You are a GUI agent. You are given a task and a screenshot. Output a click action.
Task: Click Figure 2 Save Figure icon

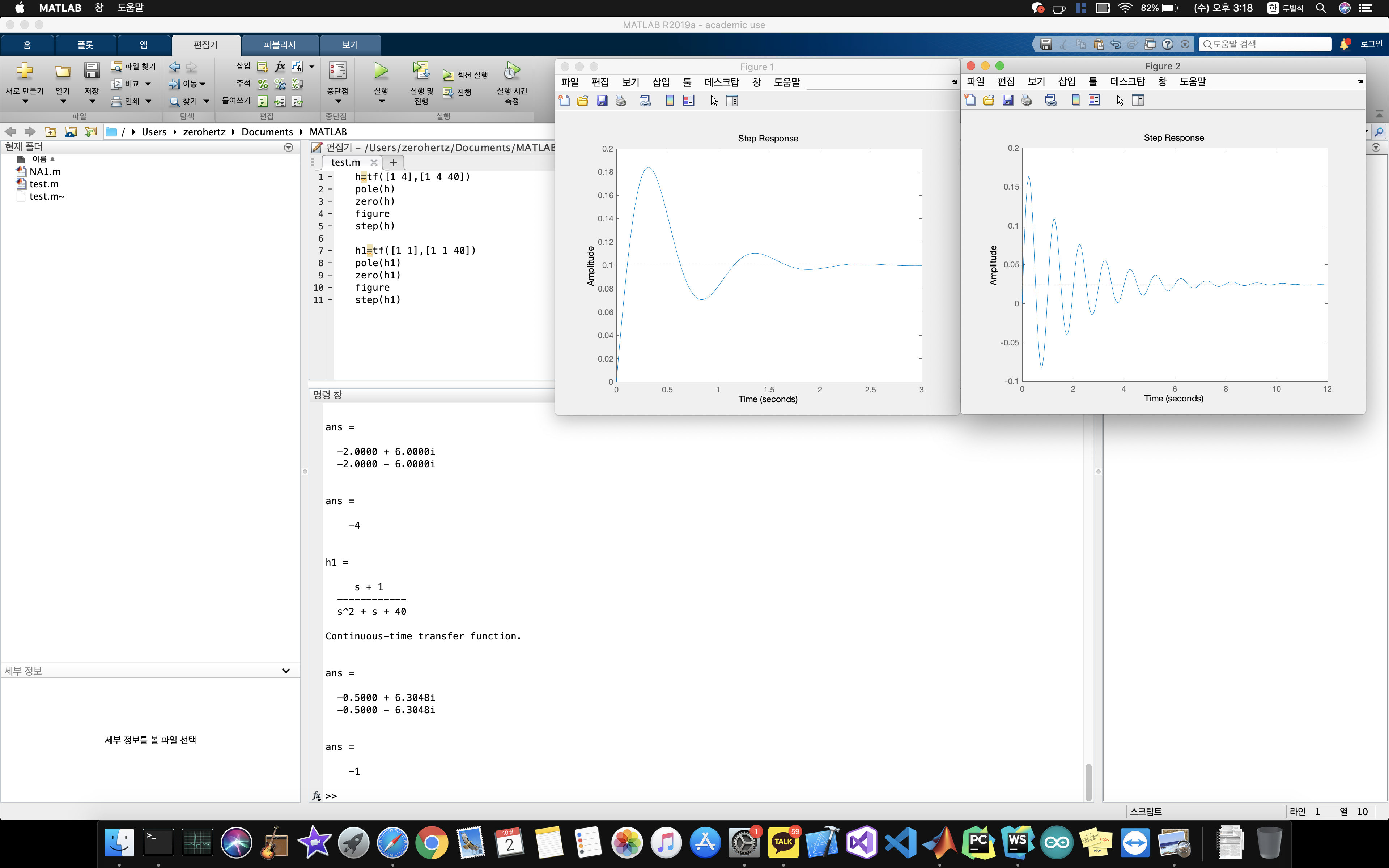coord(1007,101)
